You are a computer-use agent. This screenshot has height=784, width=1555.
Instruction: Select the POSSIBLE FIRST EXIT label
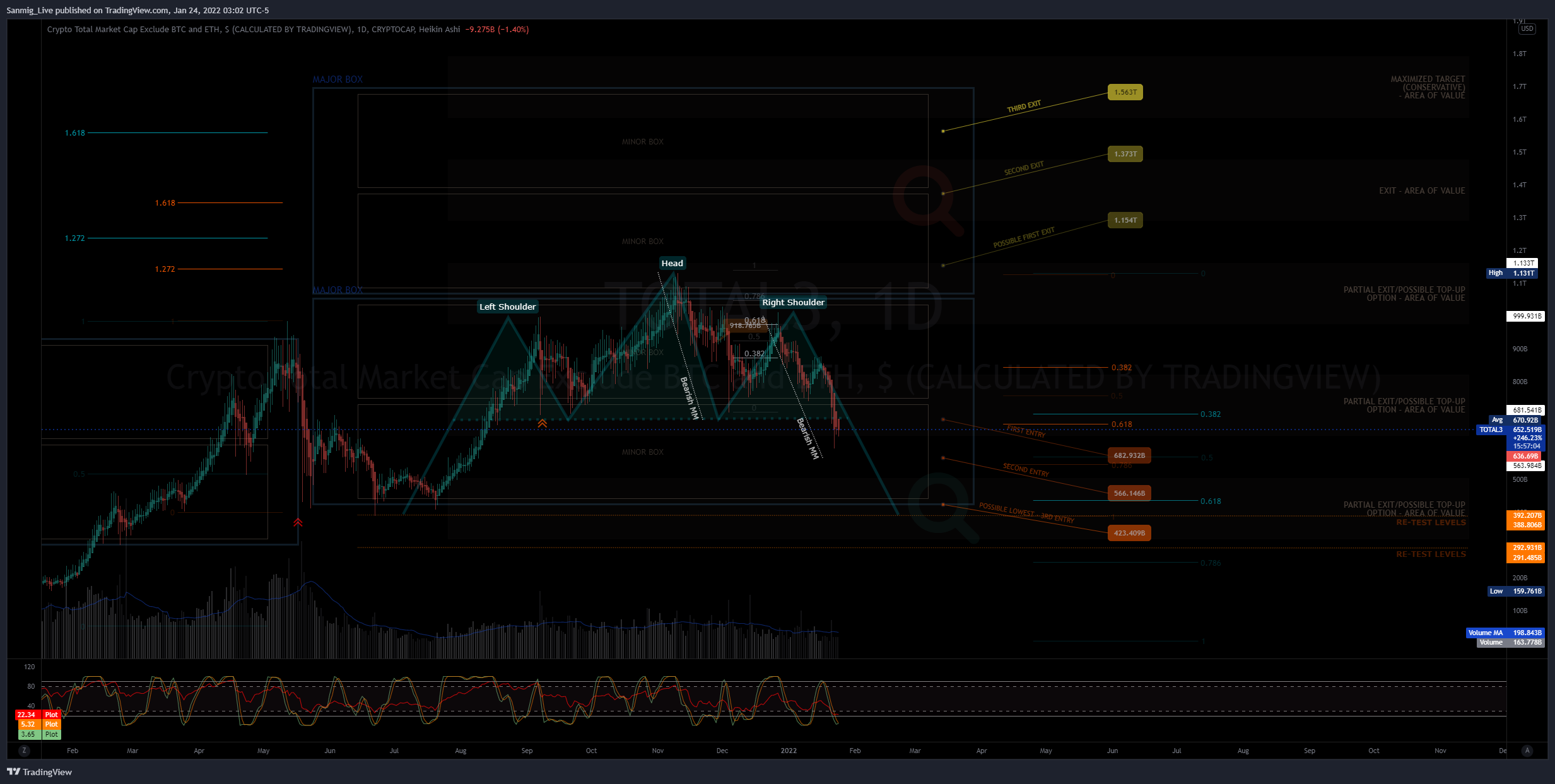pos(1024,238)
